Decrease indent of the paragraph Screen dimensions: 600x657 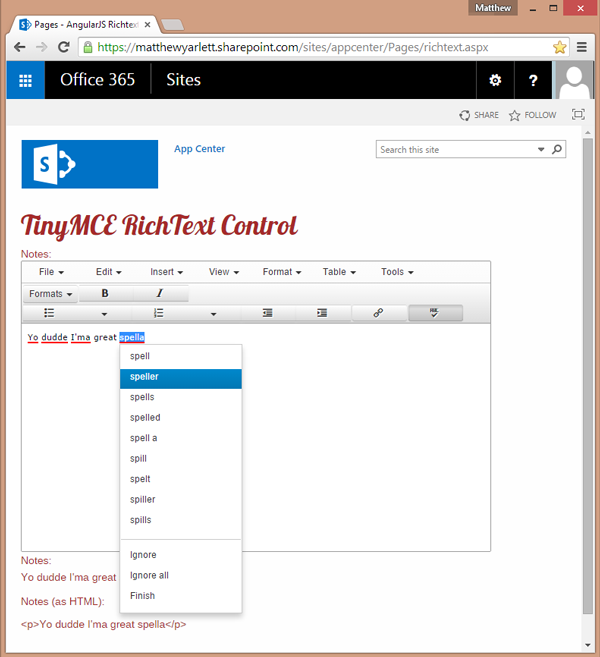(267, 313)
